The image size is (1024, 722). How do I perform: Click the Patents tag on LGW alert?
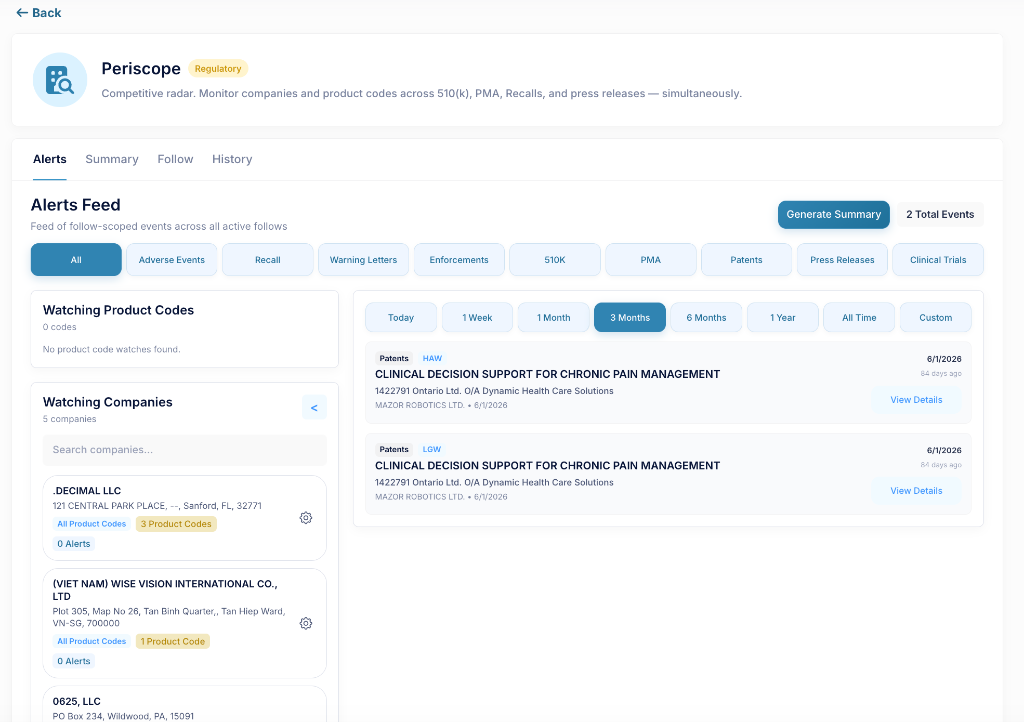[x=394, y=449]
